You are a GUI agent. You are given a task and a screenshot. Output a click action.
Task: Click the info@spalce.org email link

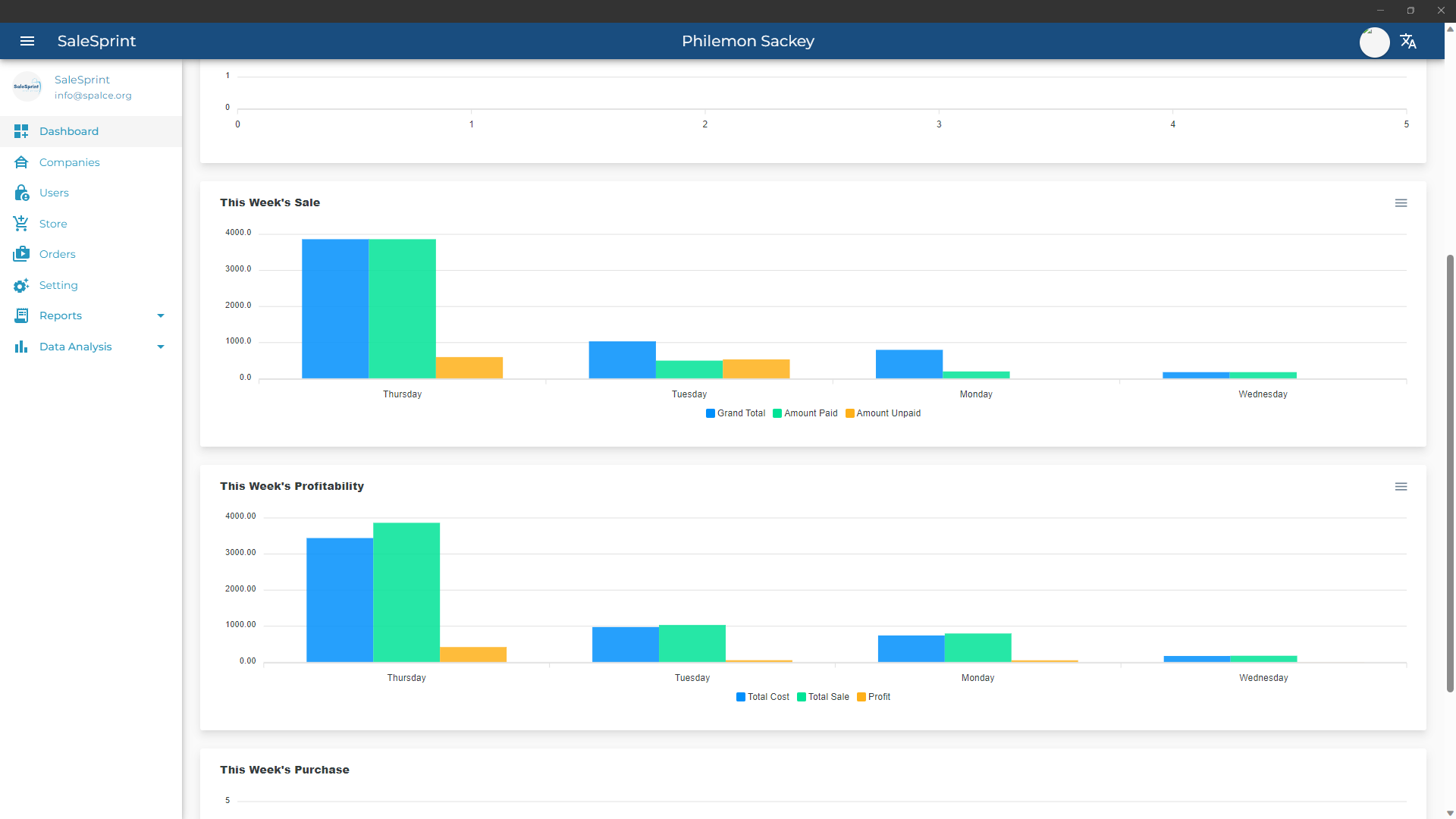click(93, 96)
